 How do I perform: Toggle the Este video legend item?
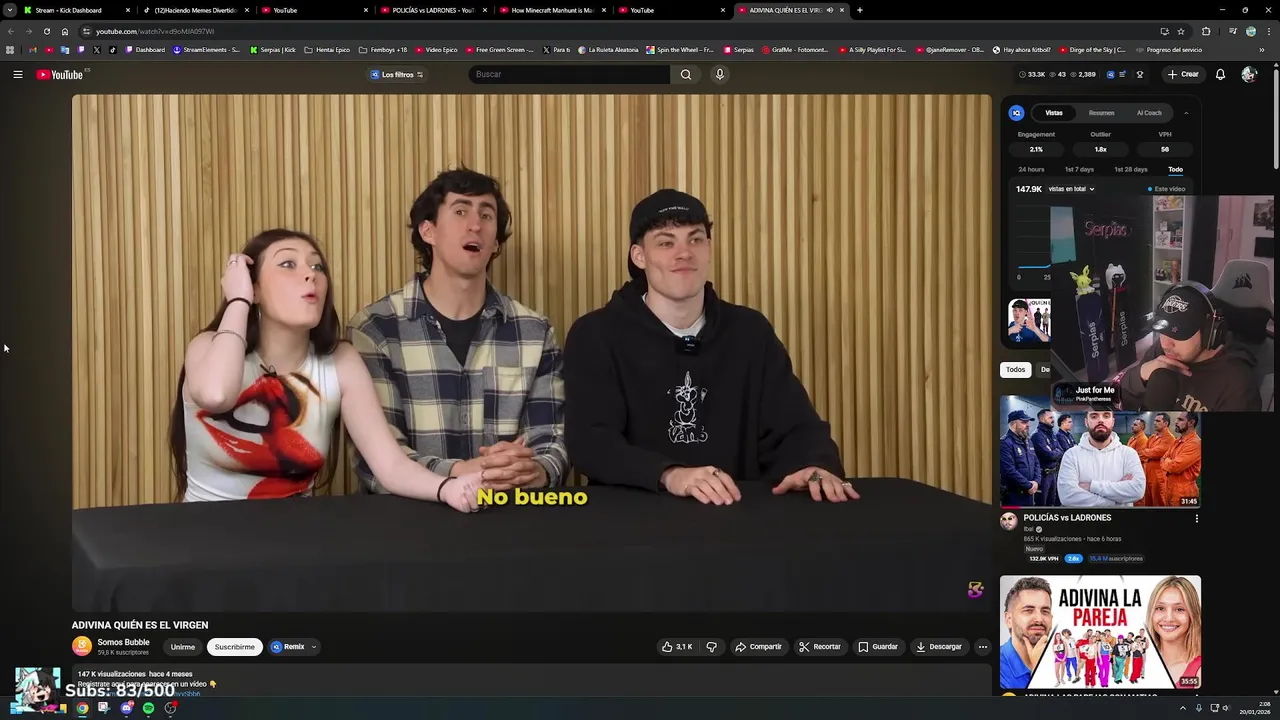(x=1166, y=189)
